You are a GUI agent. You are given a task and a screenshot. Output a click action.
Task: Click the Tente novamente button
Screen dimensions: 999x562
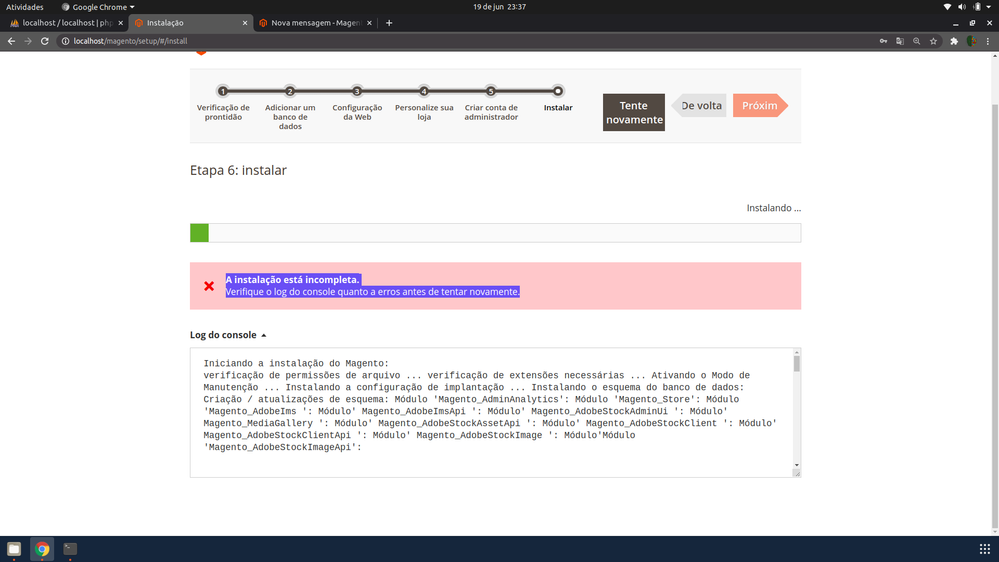[634, 112]
